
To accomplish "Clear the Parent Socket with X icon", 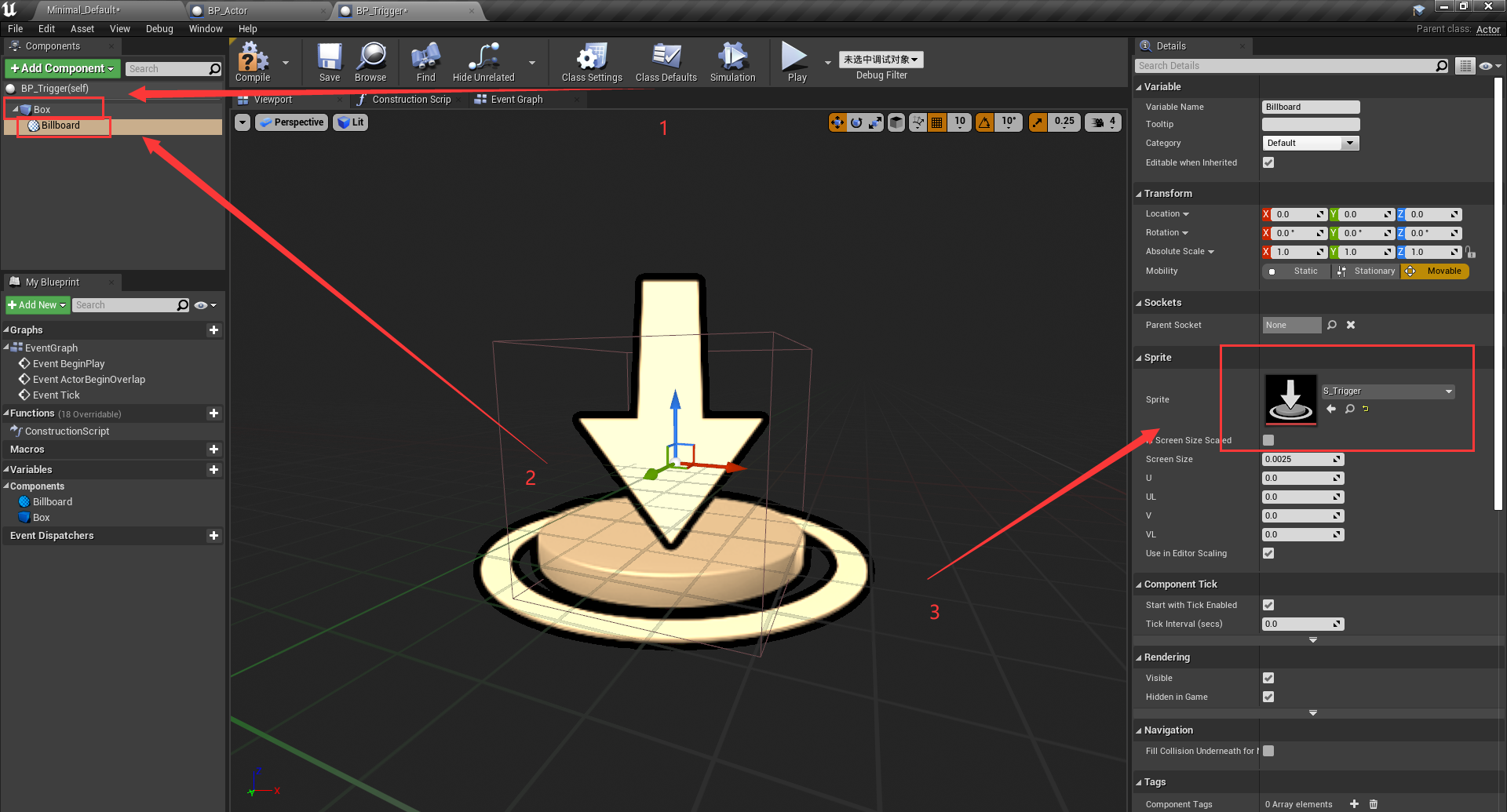I will point(1351,325).
